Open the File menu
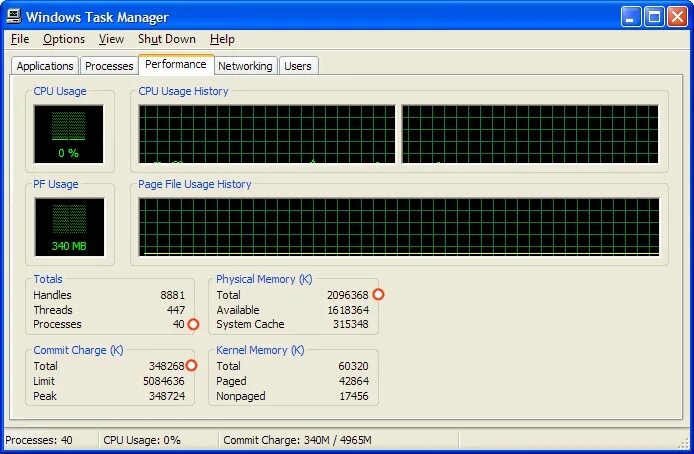This screenshot has height=454, width=694. (x=20, y=39)
